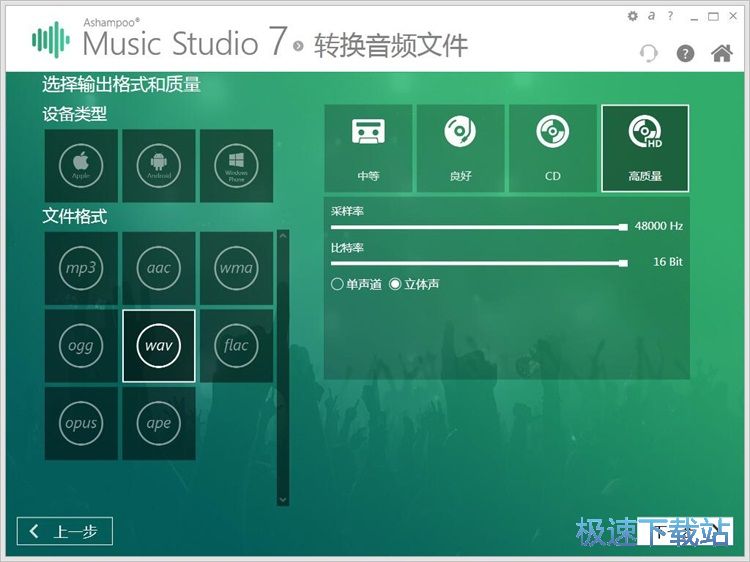Select the Android device type icon
This screenshot has width=750, height=562.
tap(159, 165)
